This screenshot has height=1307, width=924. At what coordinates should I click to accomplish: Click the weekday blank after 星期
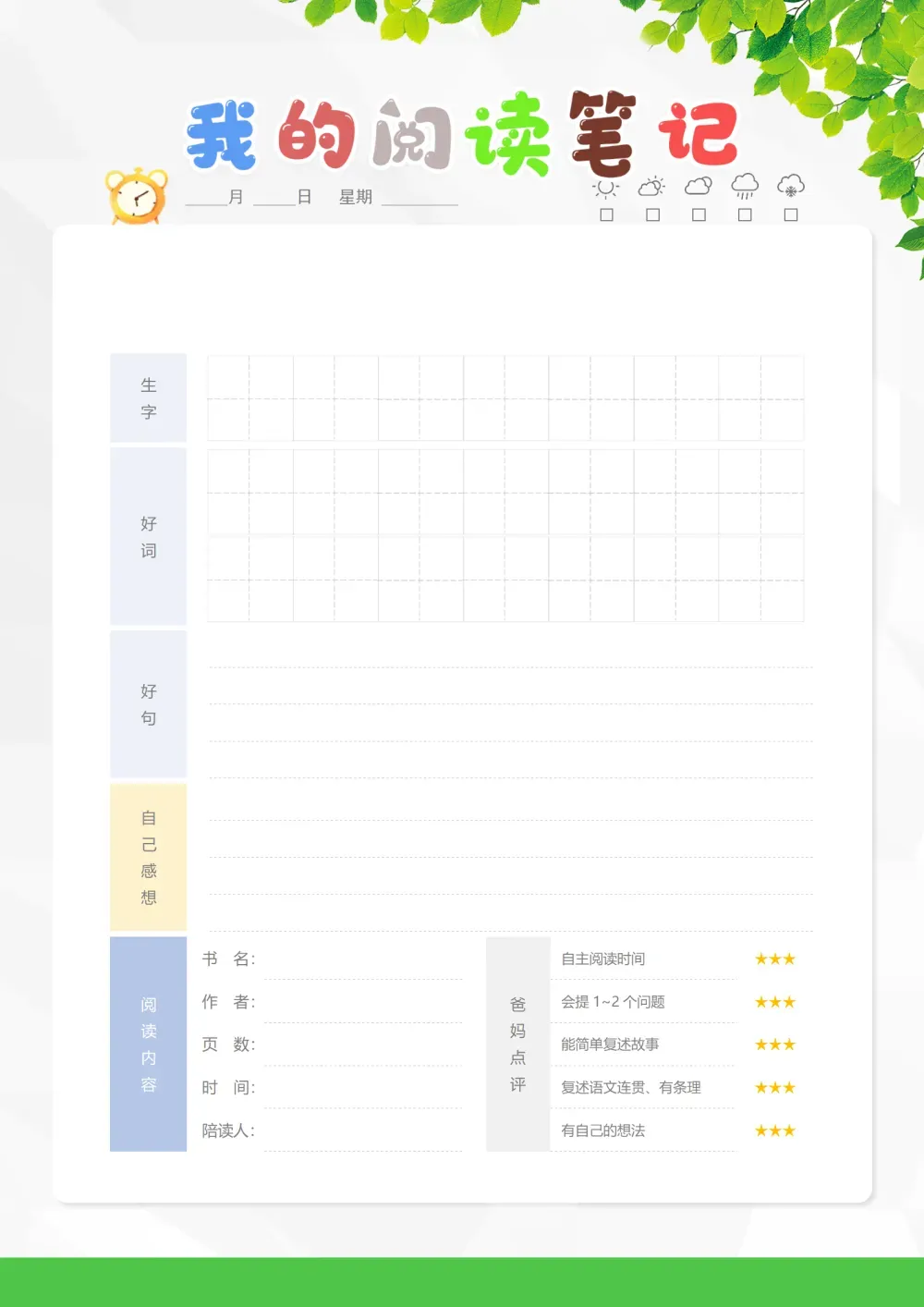click(419, 198)
